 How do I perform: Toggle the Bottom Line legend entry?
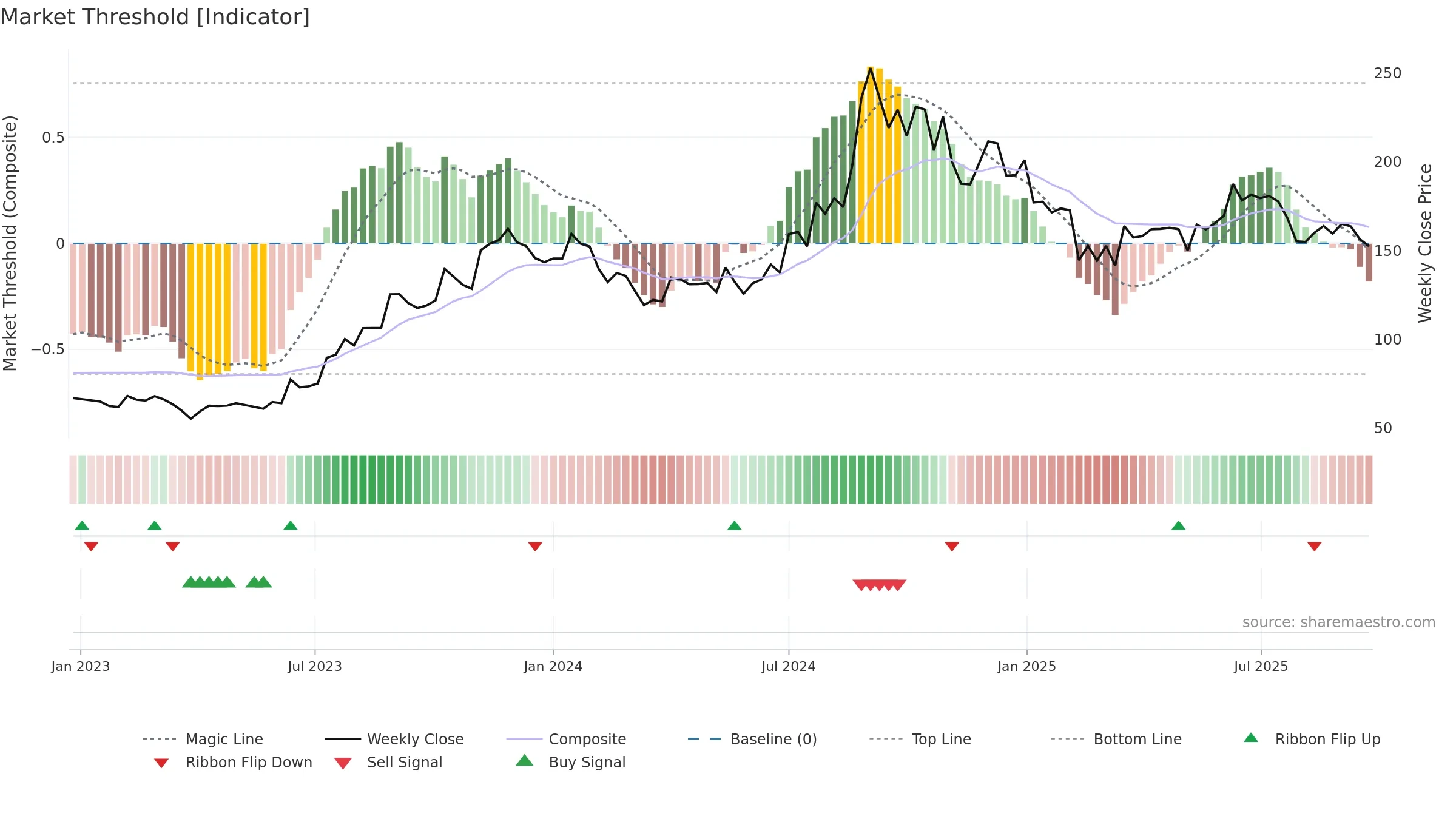tap(1116, 739)
